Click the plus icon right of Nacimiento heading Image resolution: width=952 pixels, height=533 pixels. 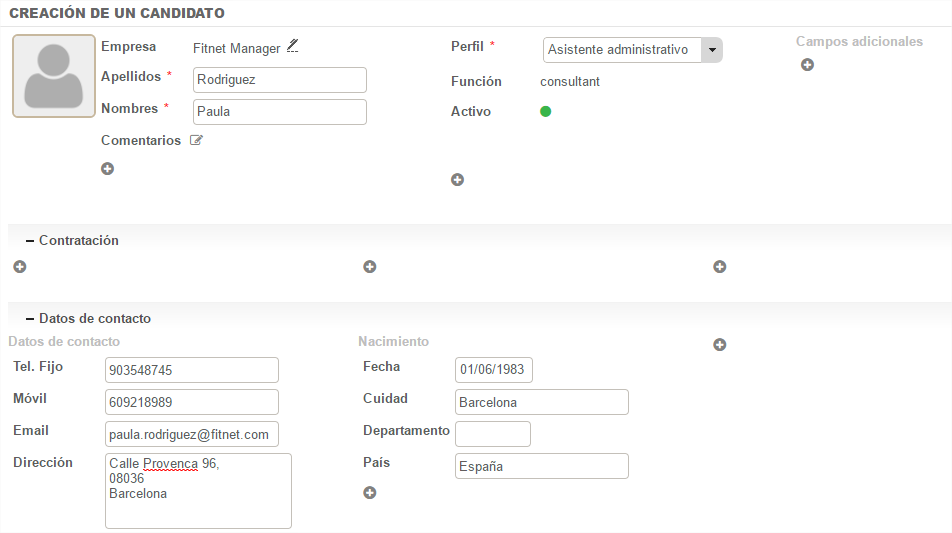click(x=719, y=345)
